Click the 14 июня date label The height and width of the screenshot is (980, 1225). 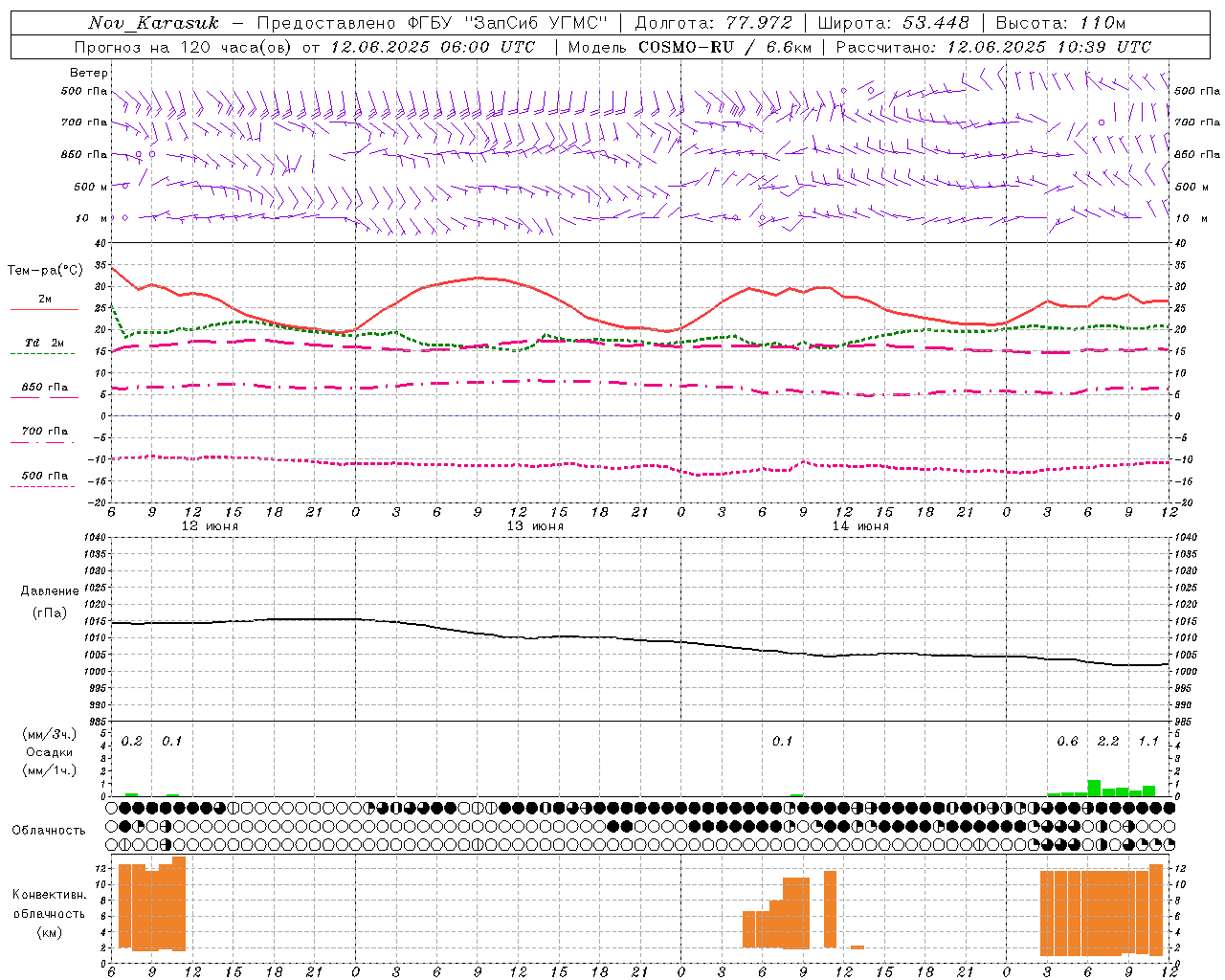pos(860,526)
